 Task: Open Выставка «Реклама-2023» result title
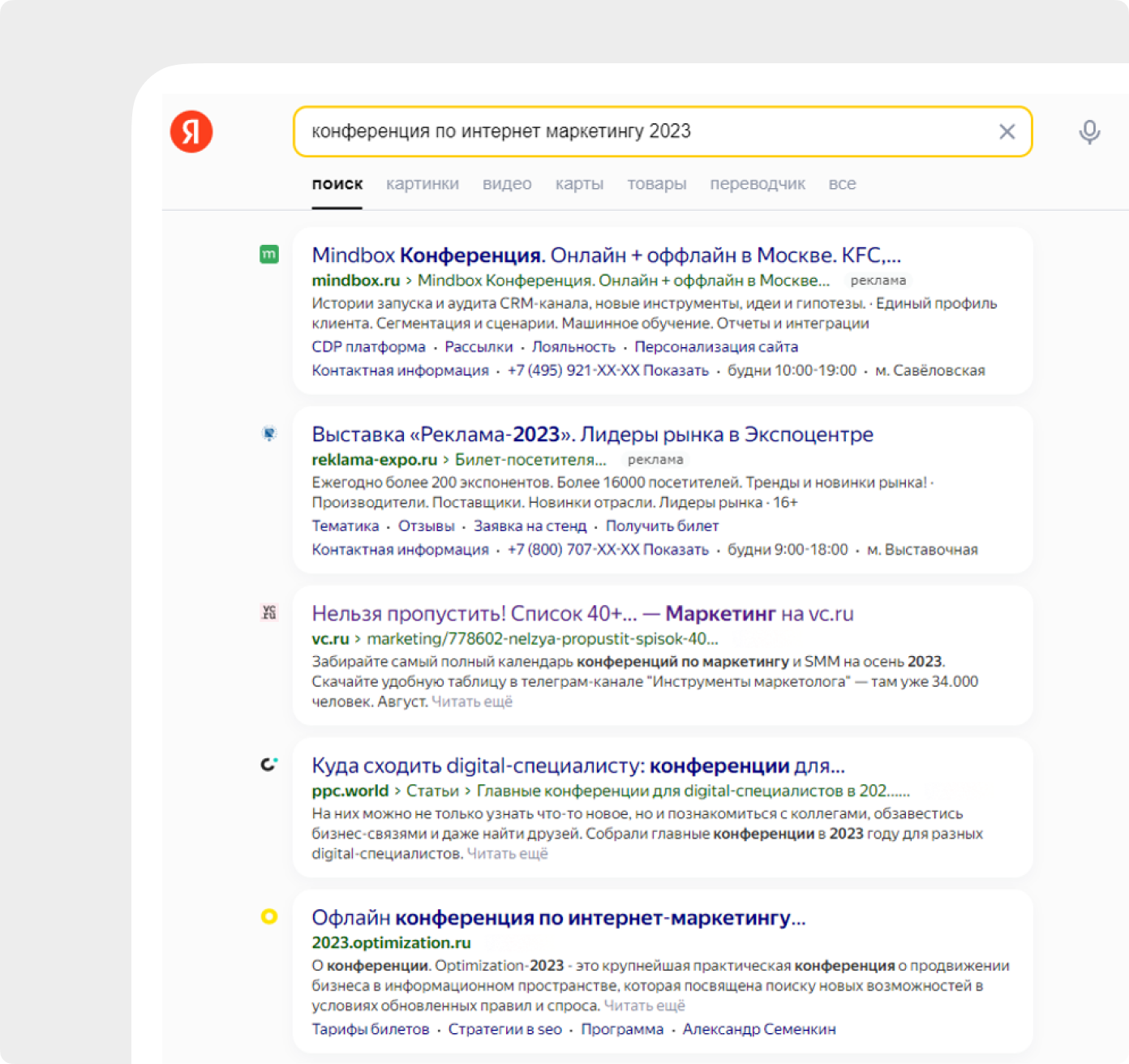(593, 435)
